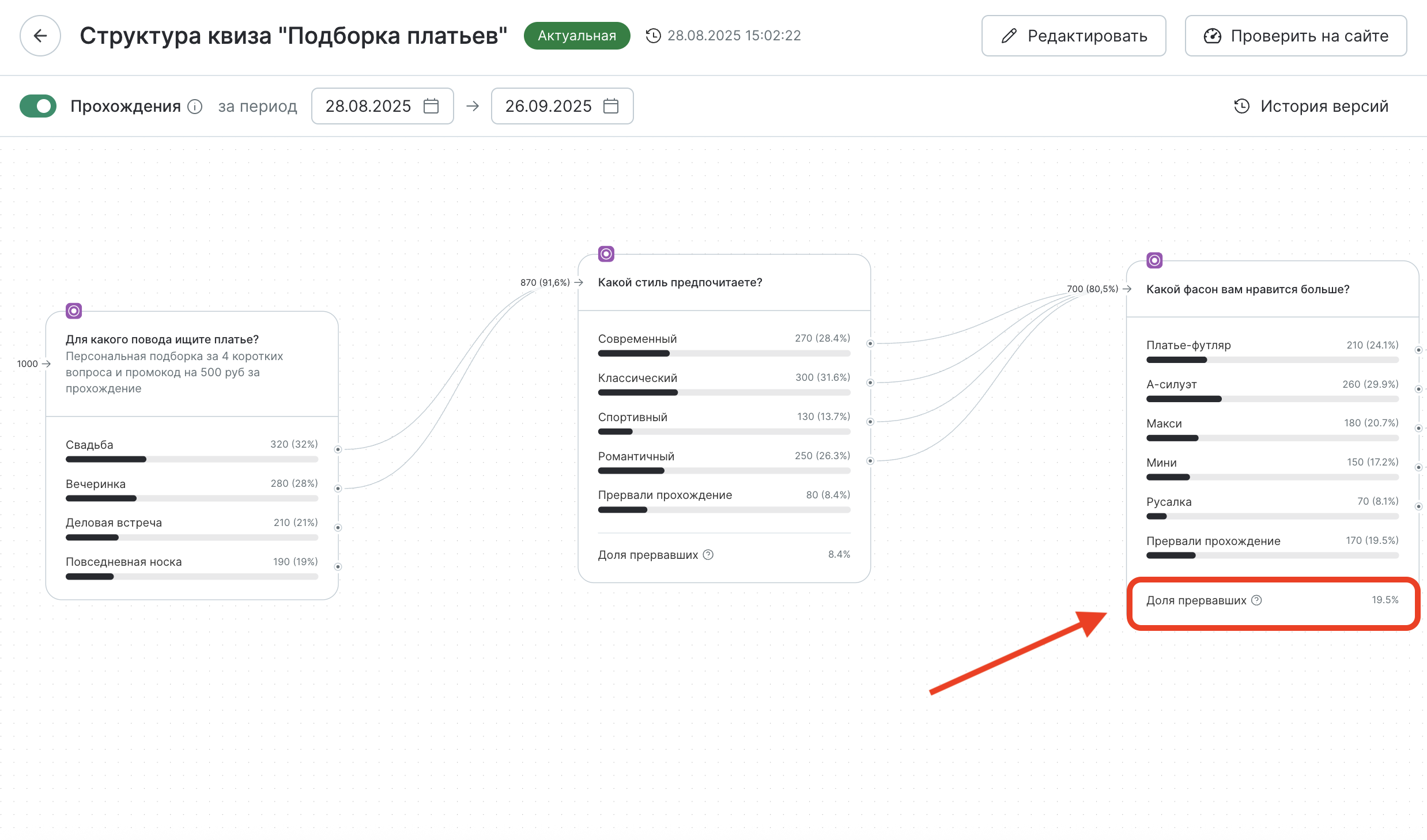Open the 26.09.2025 end date picker

(x=548, y=106)
